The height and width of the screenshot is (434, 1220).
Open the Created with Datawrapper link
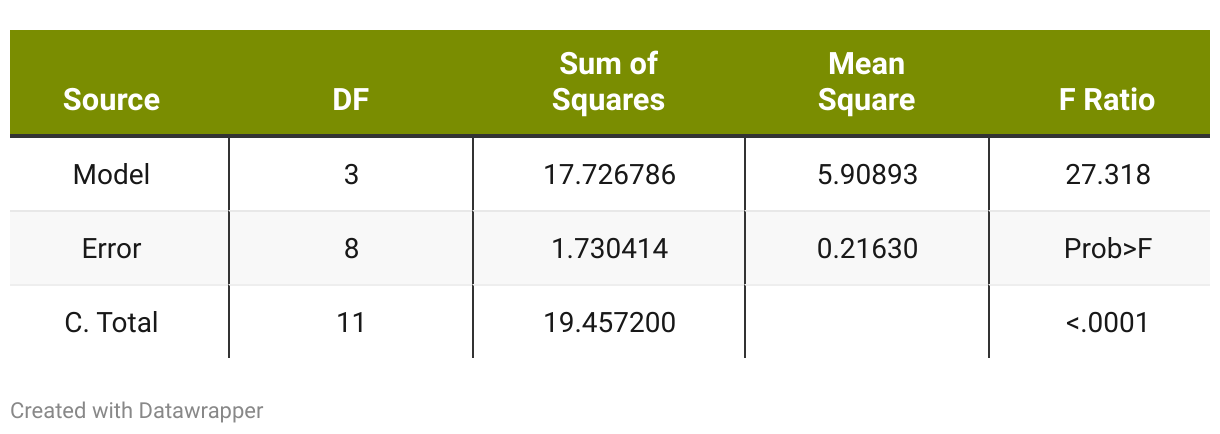(x=137, y=410)
